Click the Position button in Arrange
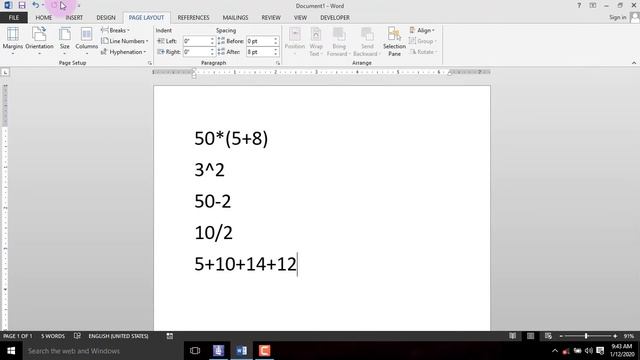 point(295,42)
